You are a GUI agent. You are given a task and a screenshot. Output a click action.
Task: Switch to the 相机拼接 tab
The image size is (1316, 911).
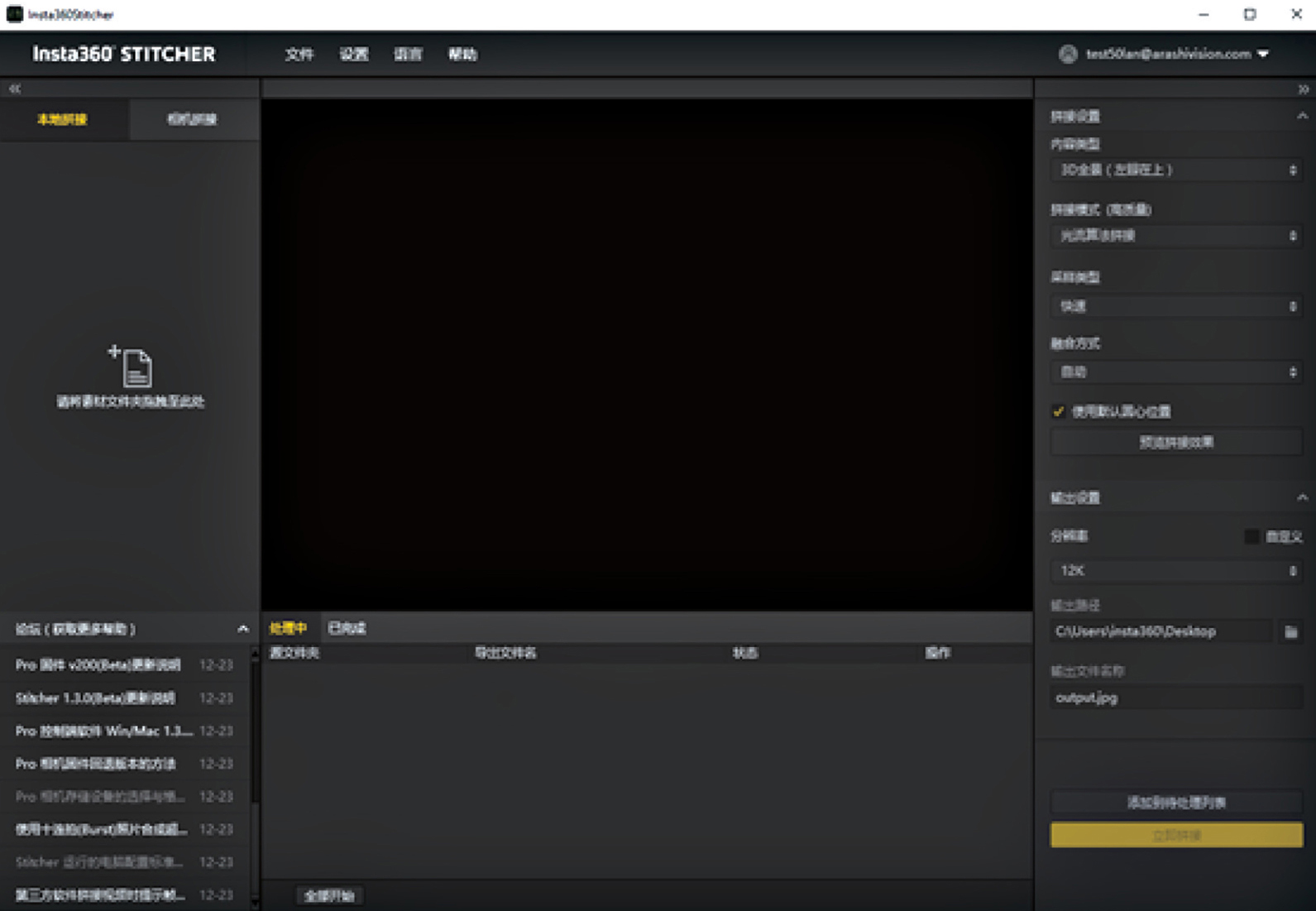[x=192, y=119]
